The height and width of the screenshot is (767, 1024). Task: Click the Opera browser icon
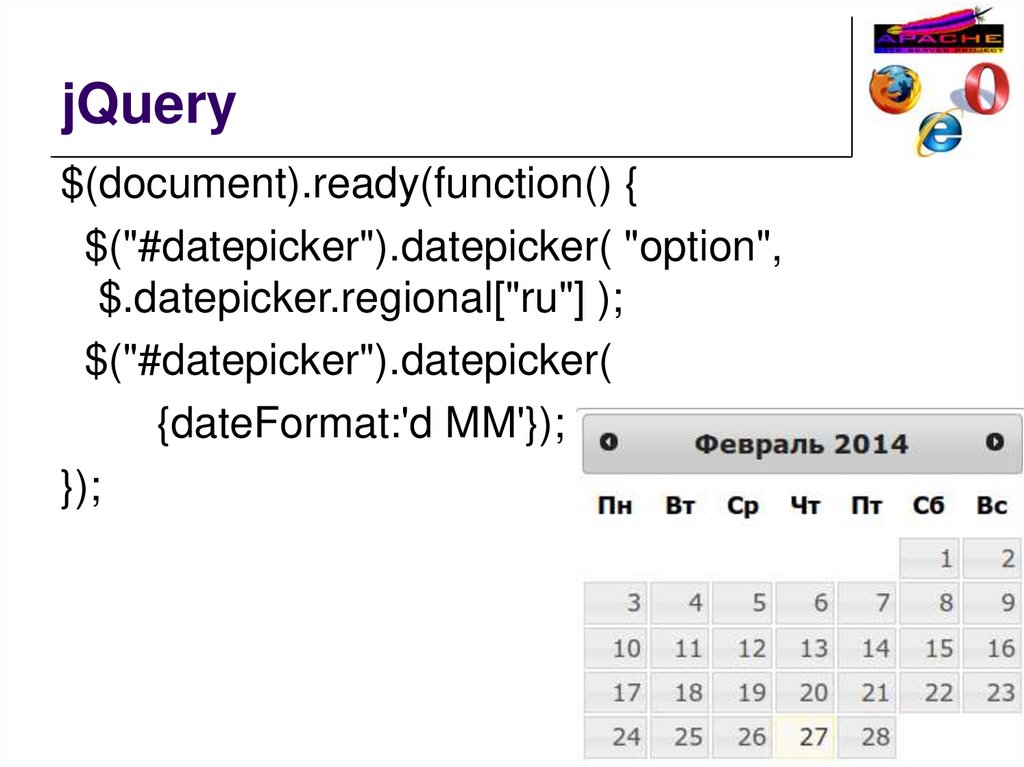(x=983, y=88)
